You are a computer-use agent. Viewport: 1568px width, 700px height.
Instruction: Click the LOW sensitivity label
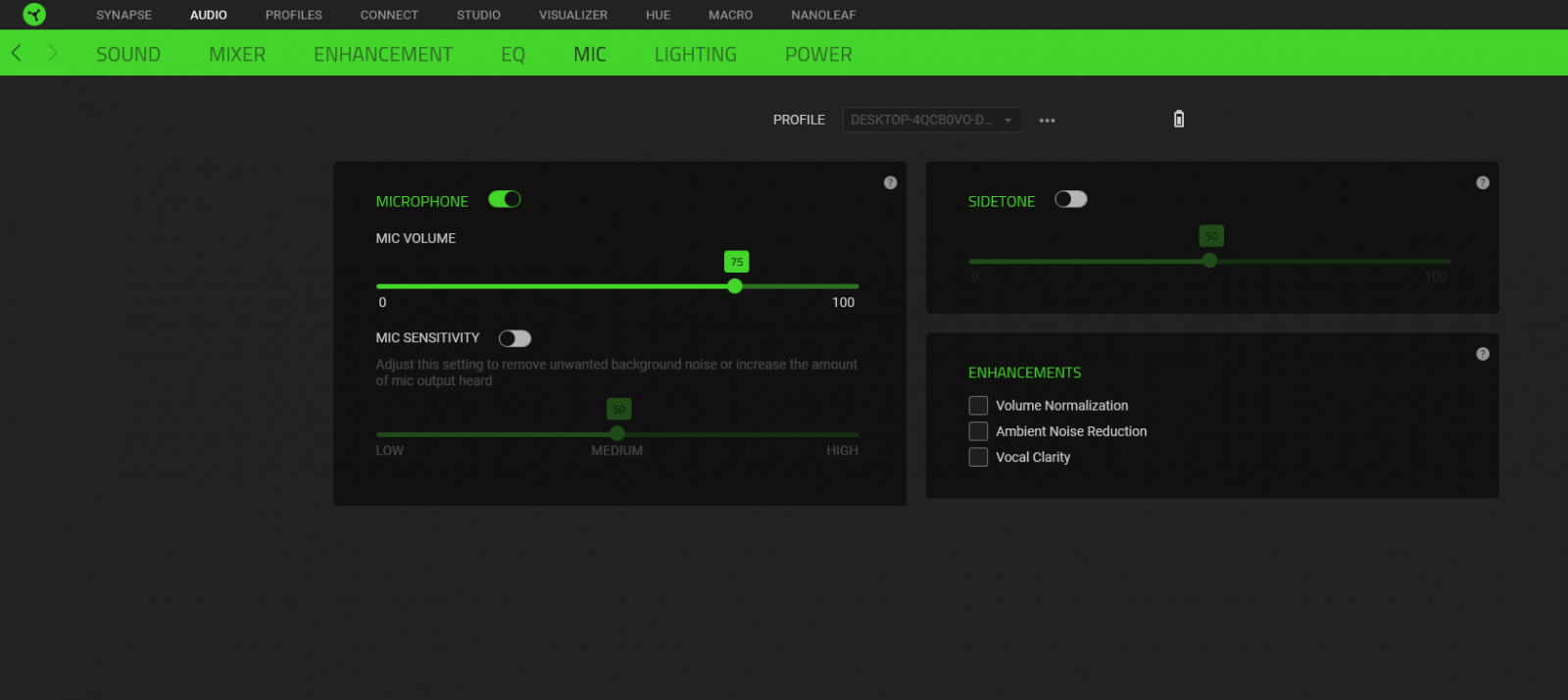tap(390, 451)
